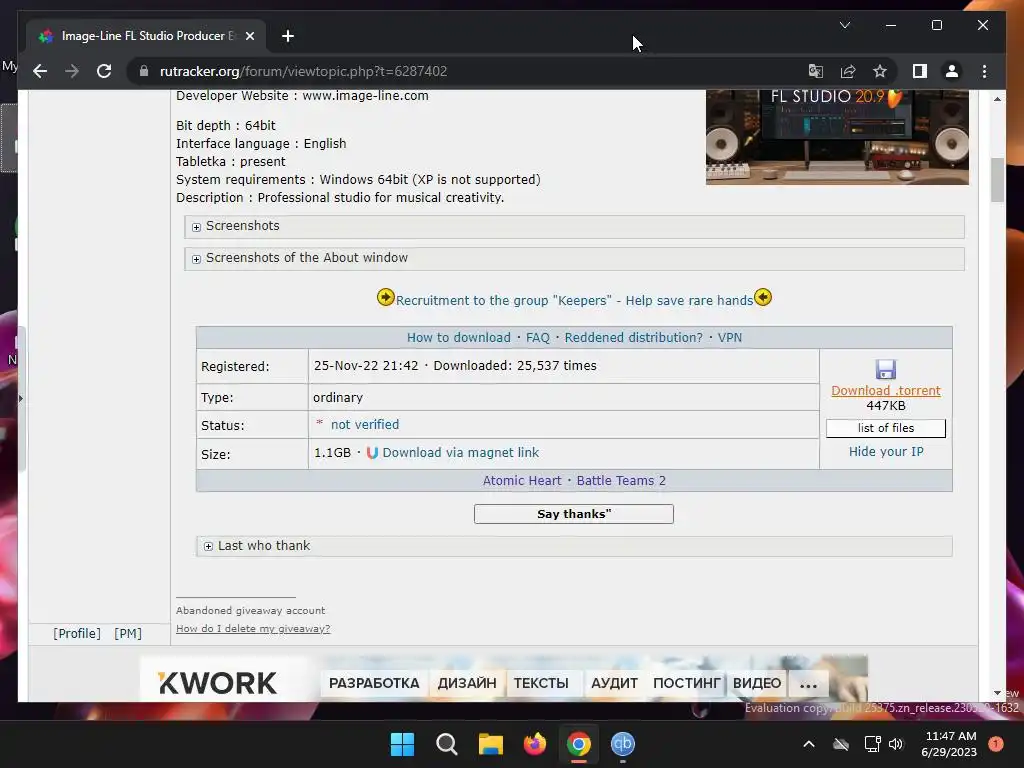Open Windows Start menu

(402, 744)
